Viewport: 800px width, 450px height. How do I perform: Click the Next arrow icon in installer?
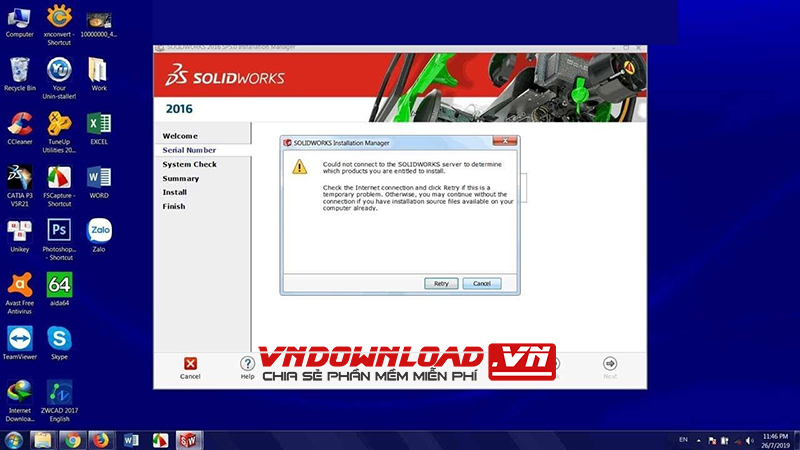(x=609, y=364)
